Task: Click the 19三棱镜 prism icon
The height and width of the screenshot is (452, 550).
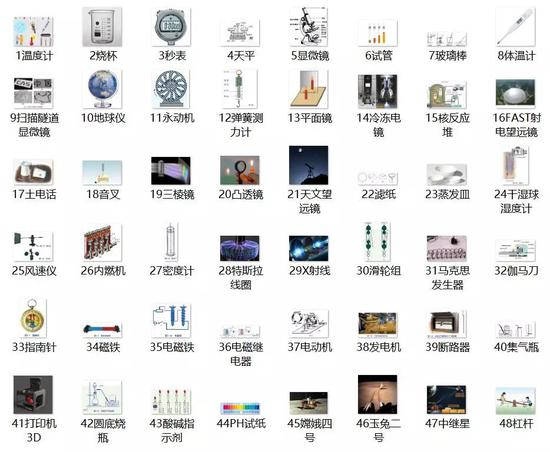Action: click(x=171, y=171)
